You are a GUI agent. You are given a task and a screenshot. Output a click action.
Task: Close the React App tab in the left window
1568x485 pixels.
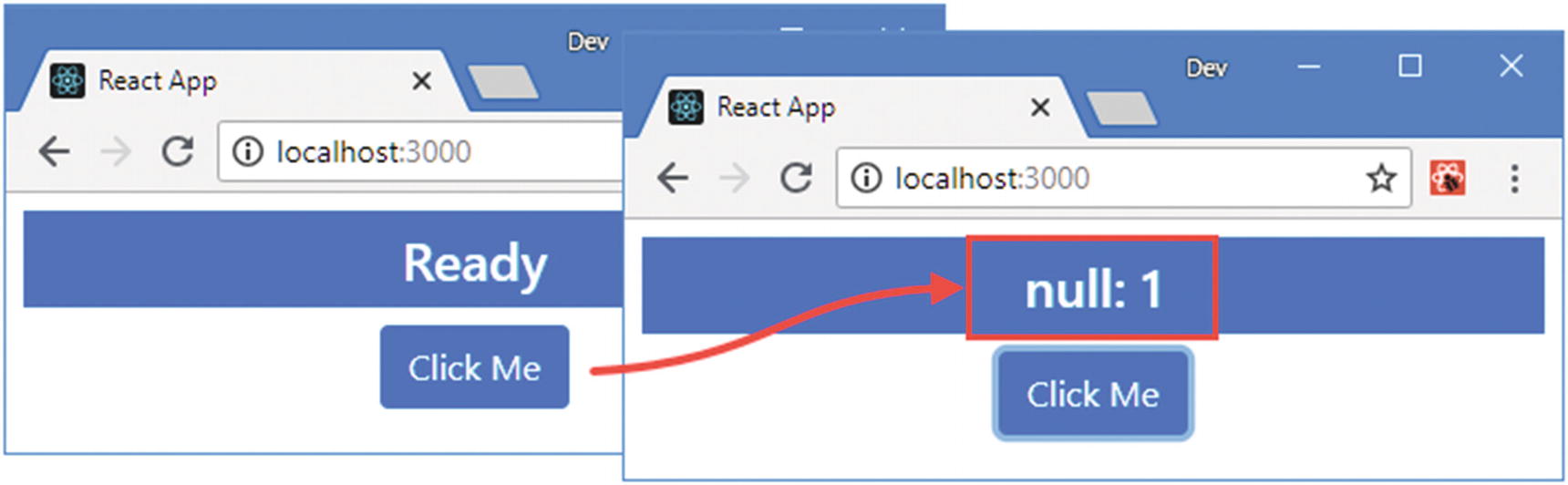pos(421,81)
